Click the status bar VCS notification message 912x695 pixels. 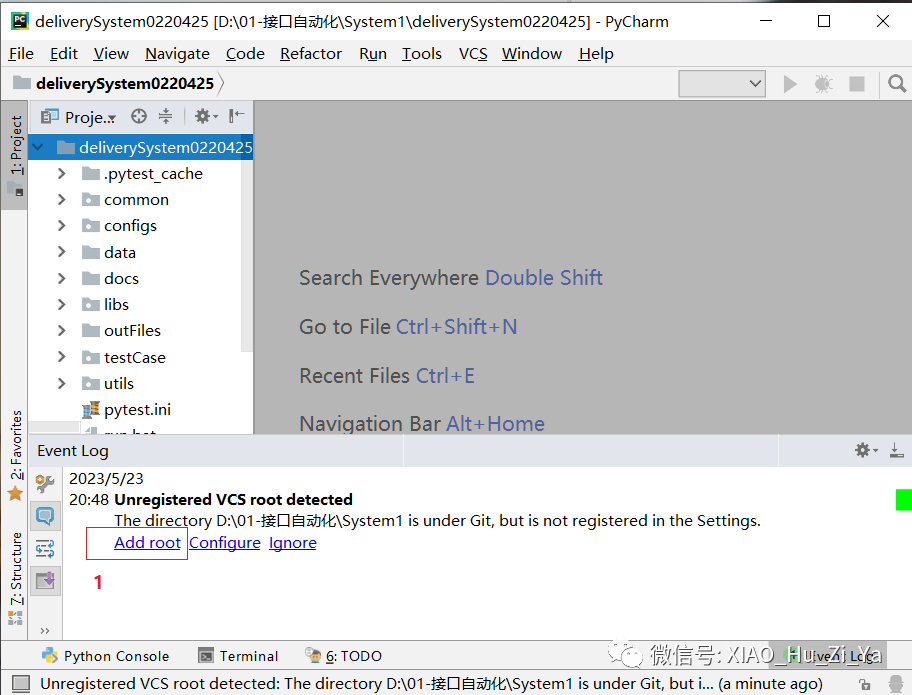pos(431,684)
